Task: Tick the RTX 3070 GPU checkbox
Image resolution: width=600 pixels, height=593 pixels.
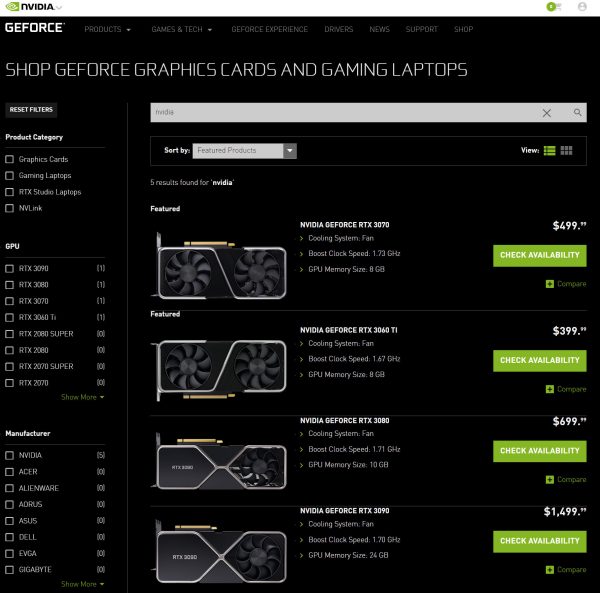Action: [x=10, y=301]
